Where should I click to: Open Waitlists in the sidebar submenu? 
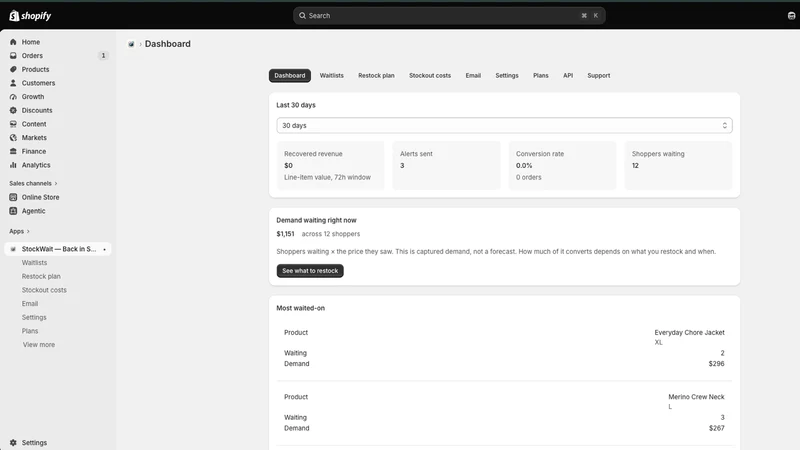click(x=34, y=263)
